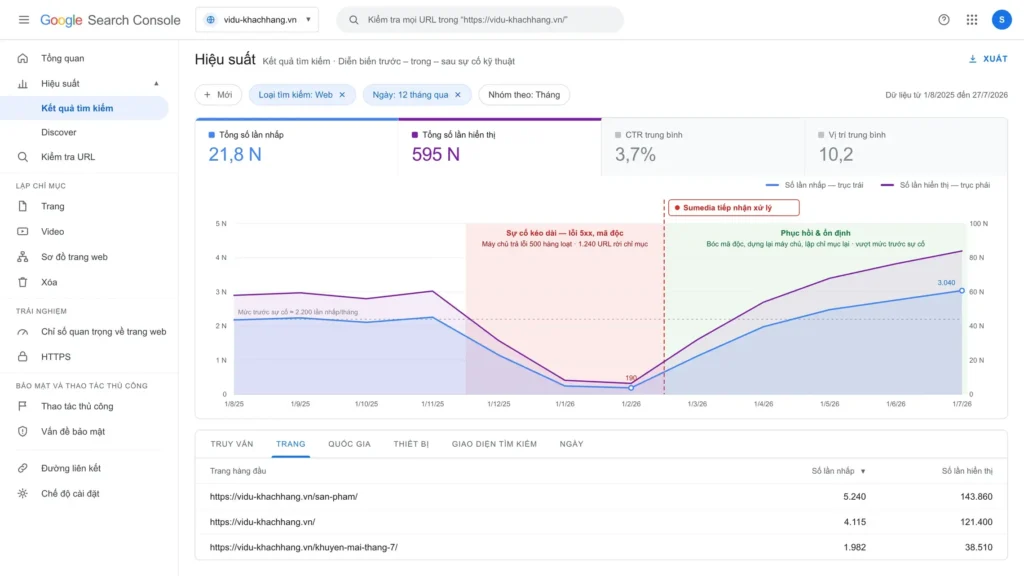The width and height of the screenshot is (1024, 576).
Task: Enable the CTR trung bình metric card
Action: [x=703, y=147]
